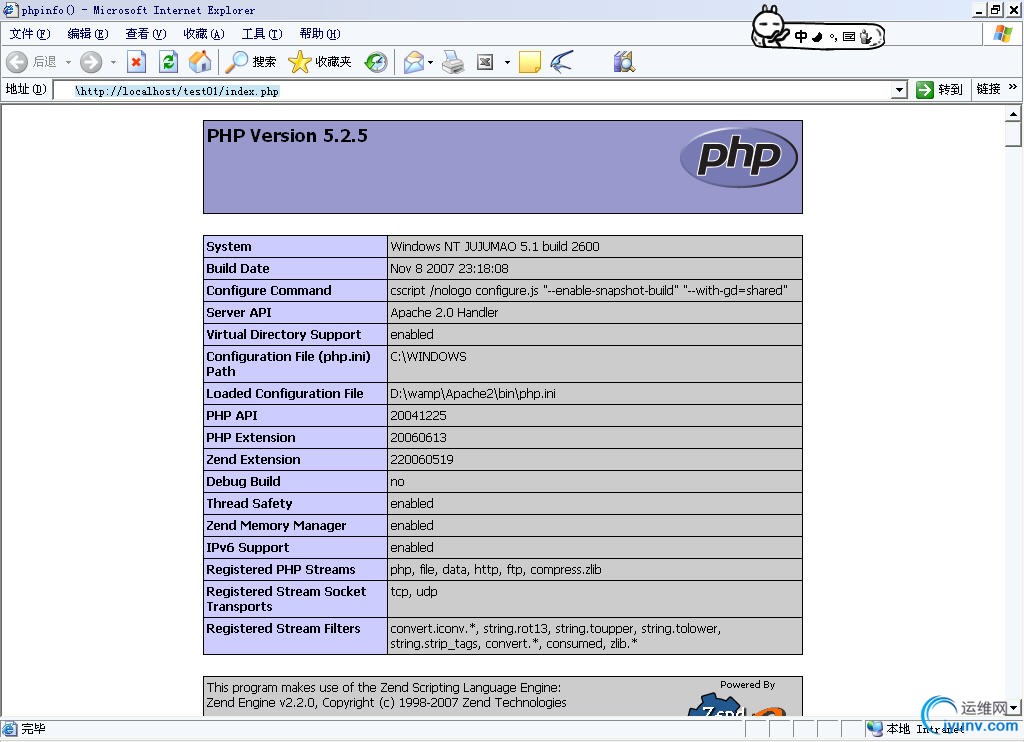
Task: Expand the Mail button dropdown
Action: click(x=430, y=62)
